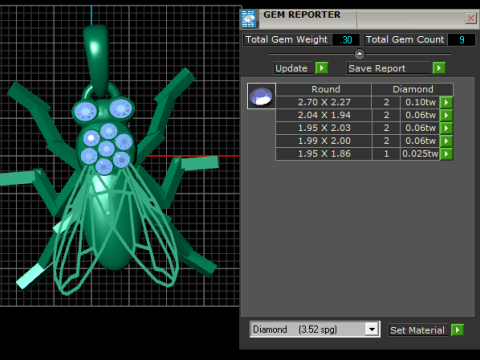Click the Diamond column header

click(413, 89)
